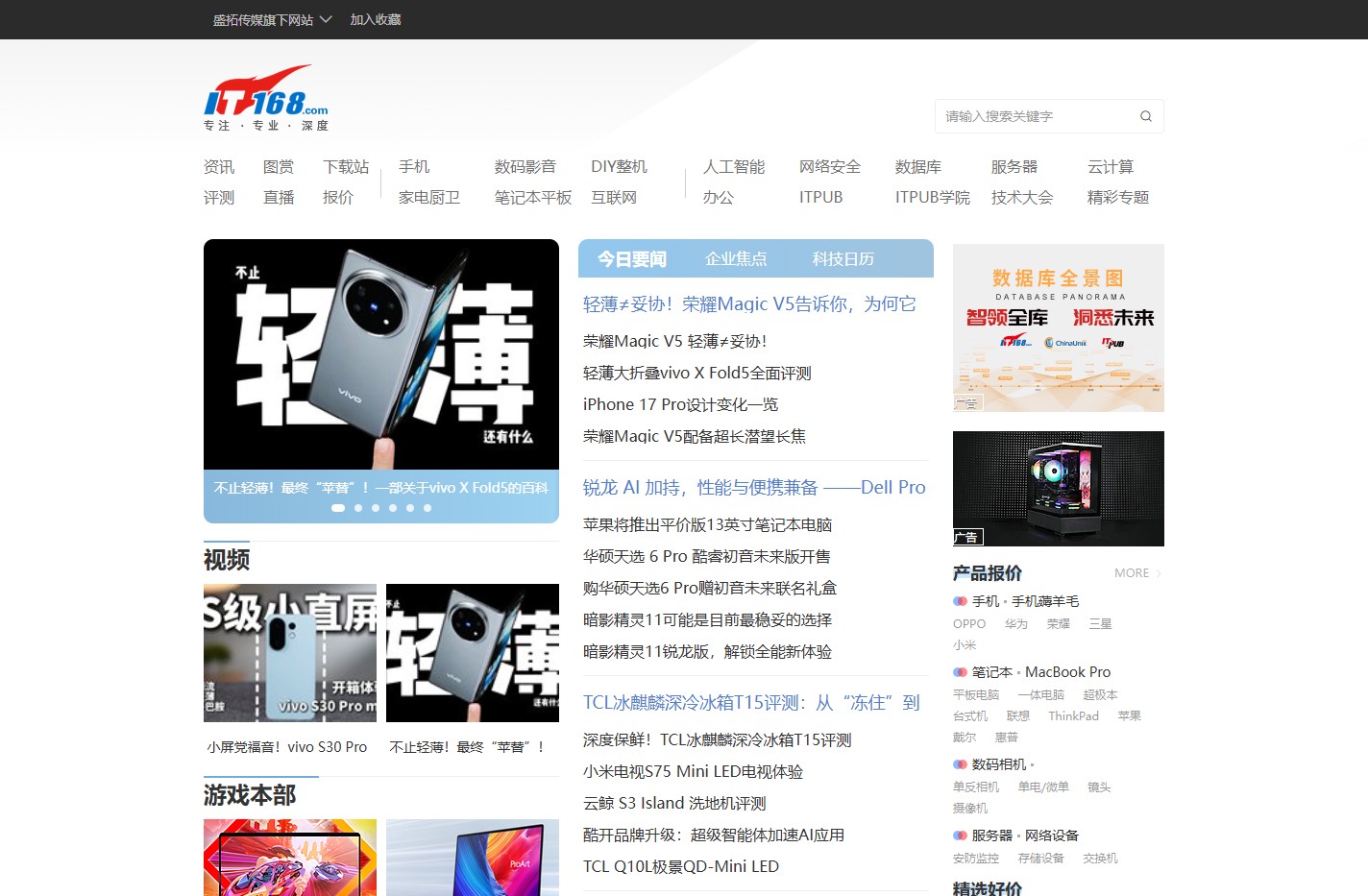Open the MacBook Pro price link
The width and height of the screenshot is (1368, 896).
pos(1067,672)
